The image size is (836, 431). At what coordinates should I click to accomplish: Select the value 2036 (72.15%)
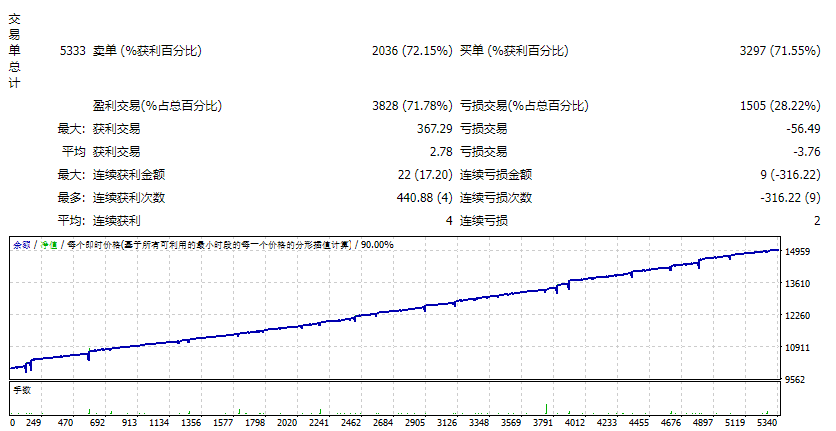point(412,51)
